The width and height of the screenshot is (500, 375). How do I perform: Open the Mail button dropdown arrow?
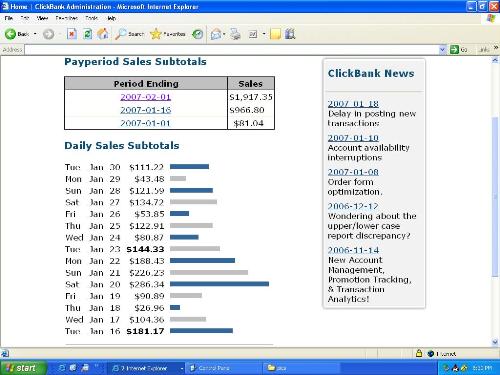224,34
